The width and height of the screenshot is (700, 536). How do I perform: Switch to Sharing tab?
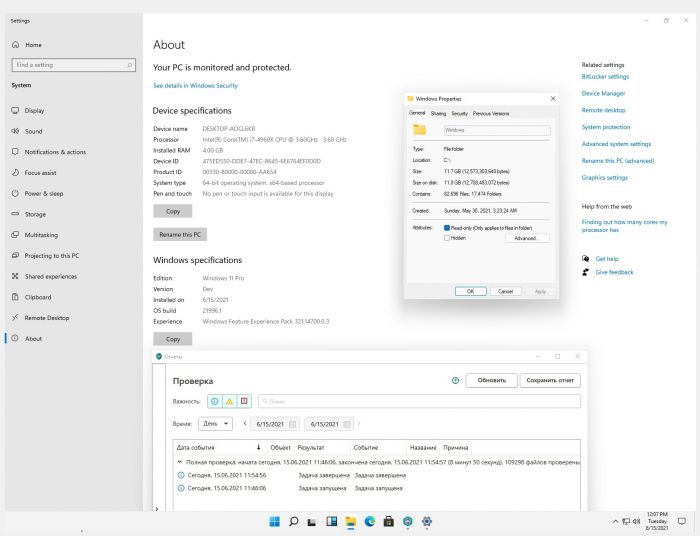pos(438,114)
